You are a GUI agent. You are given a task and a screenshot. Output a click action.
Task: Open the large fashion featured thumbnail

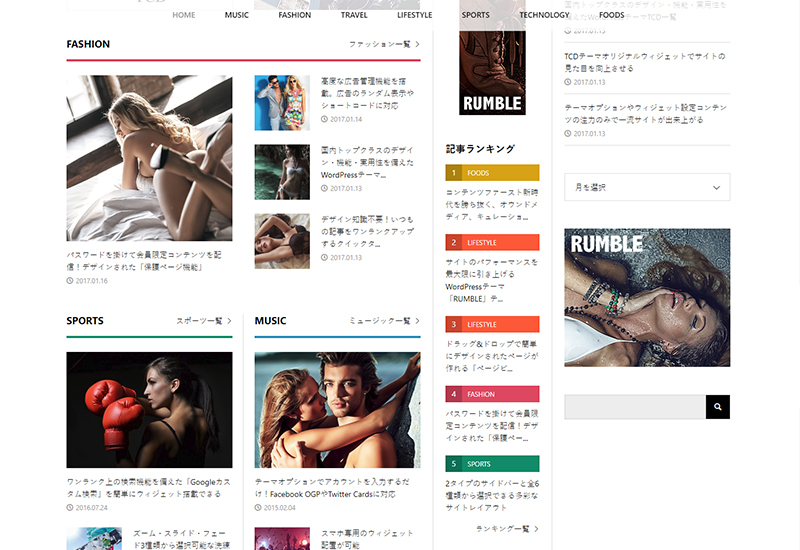(x=149, y=158)
